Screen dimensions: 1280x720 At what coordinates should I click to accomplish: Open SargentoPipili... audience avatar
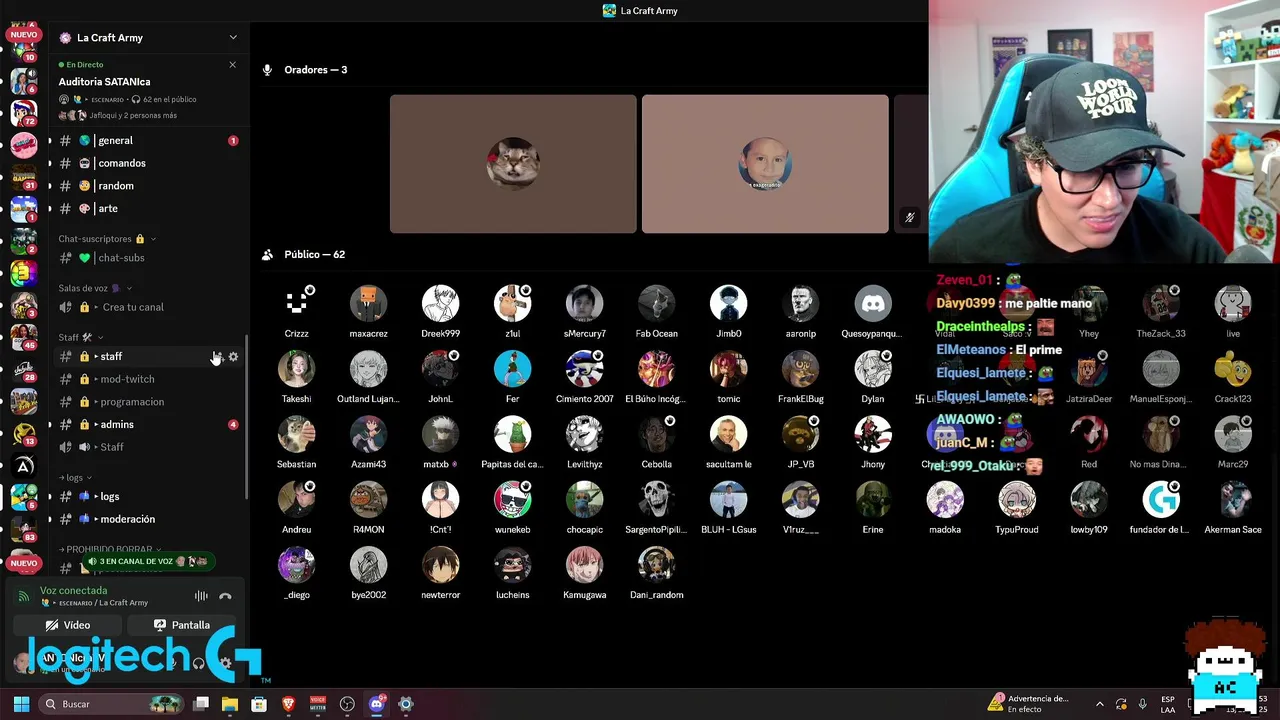656,499
